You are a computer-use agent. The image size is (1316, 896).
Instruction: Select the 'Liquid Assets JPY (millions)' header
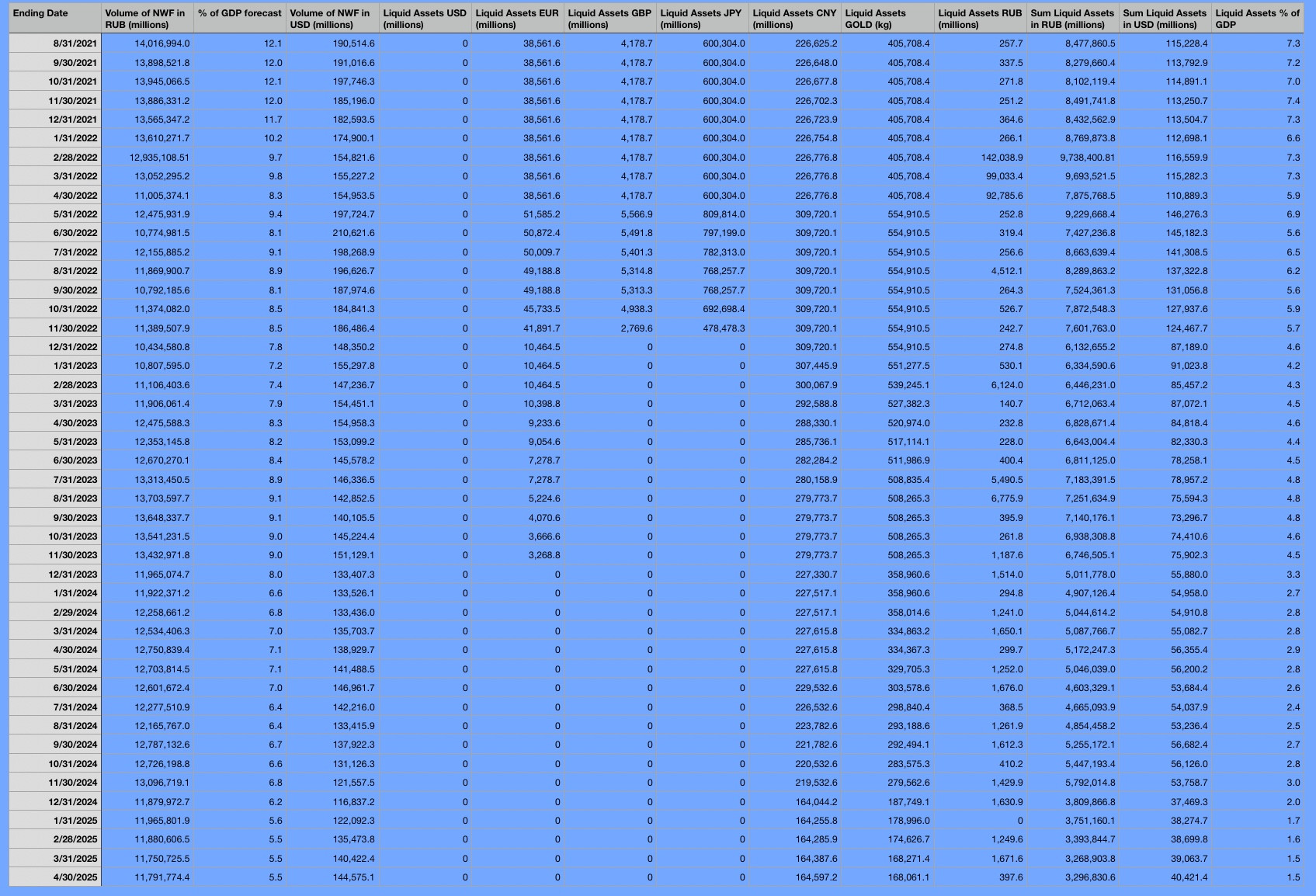tap(703, 19)
